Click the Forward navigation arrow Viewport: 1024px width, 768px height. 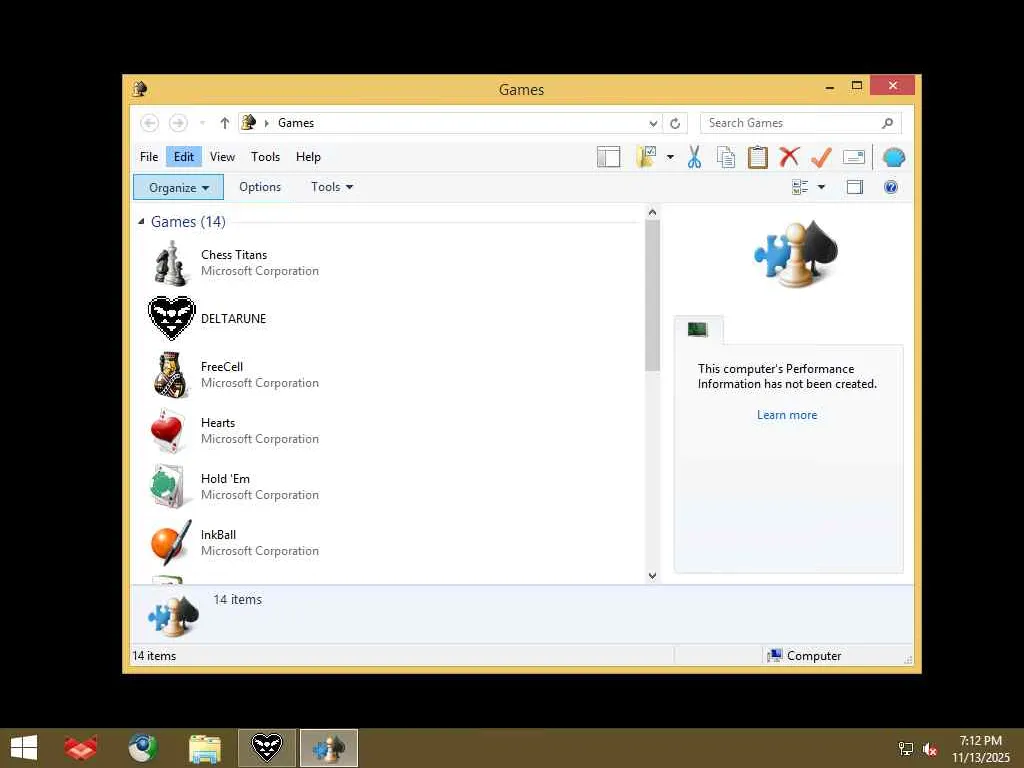pos(178,123)
